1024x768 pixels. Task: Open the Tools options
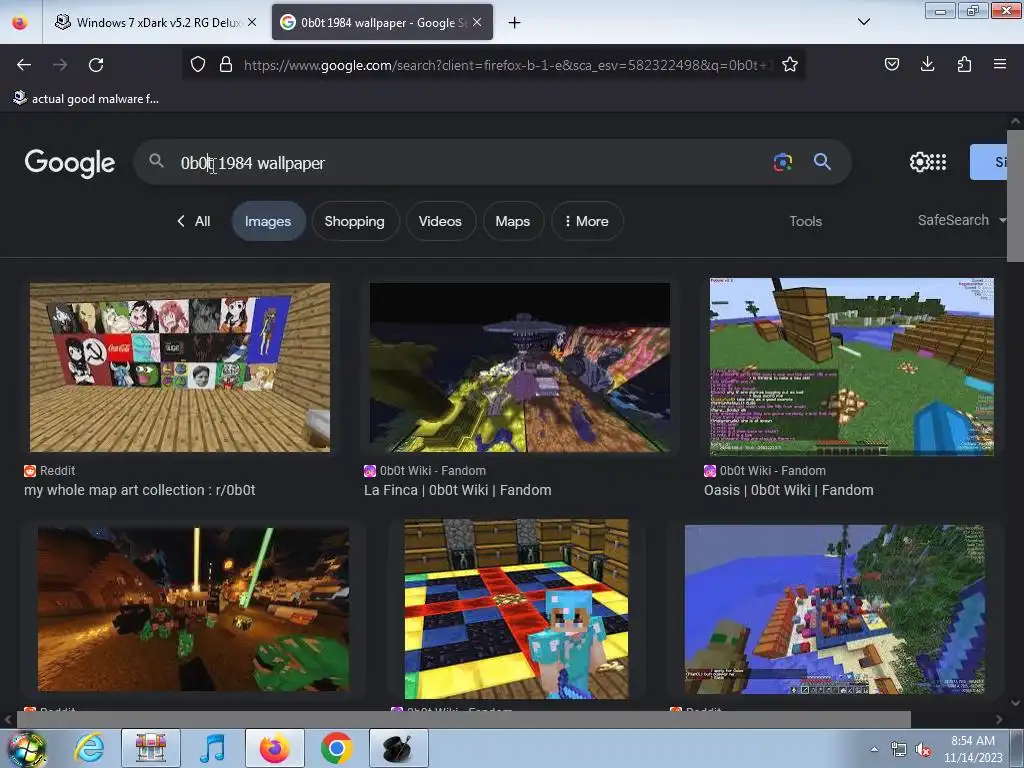pos(805,221)
